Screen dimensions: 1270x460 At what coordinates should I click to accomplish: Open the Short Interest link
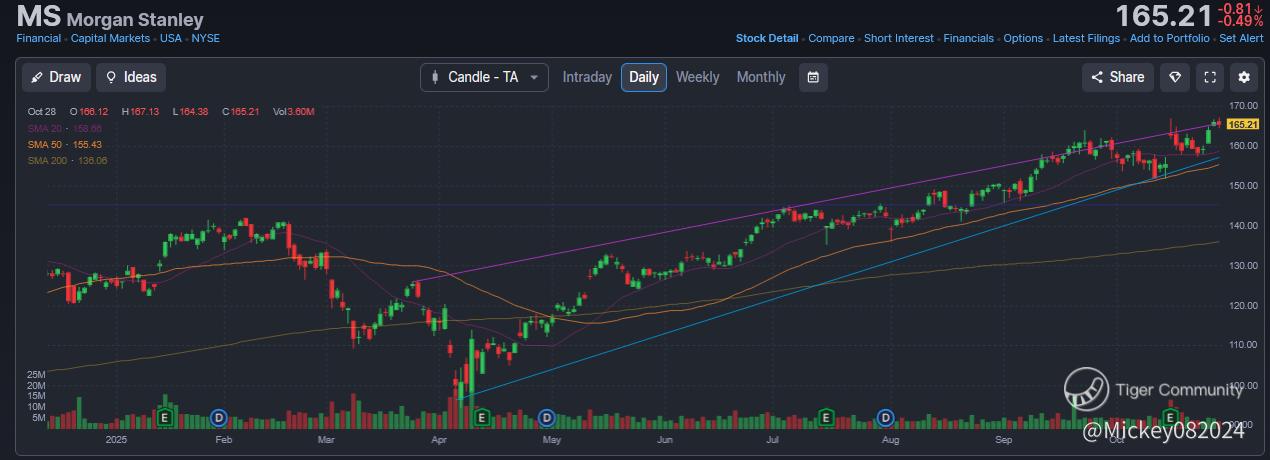[899, 38]
